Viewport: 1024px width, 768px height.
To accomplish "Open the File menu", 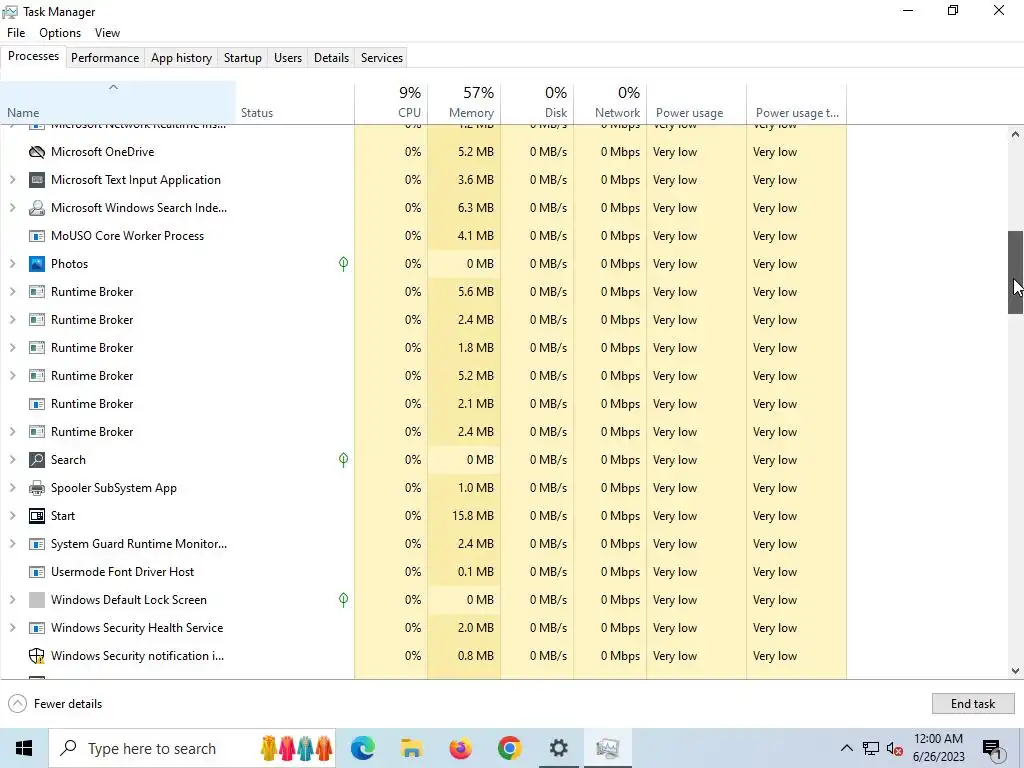I will click(16, 33).
